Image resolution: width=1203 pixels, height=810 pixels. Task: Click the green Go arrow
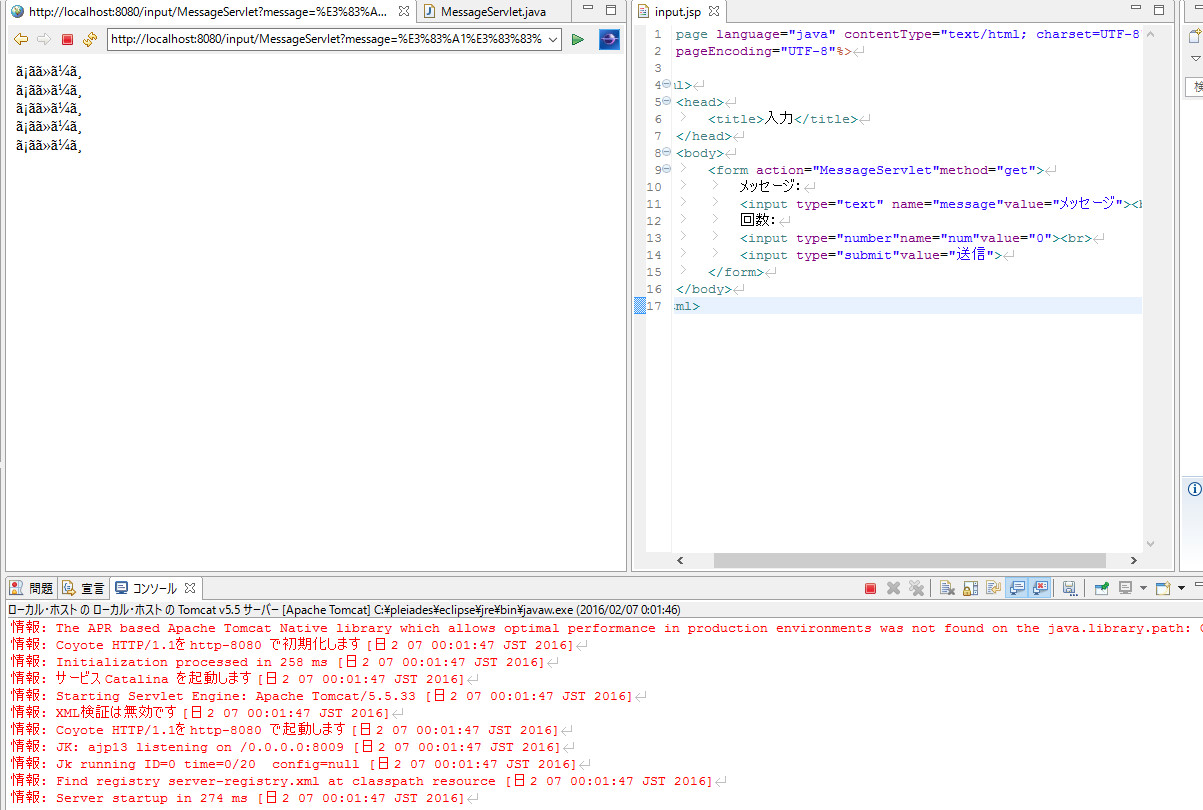[x=578, y=39]
